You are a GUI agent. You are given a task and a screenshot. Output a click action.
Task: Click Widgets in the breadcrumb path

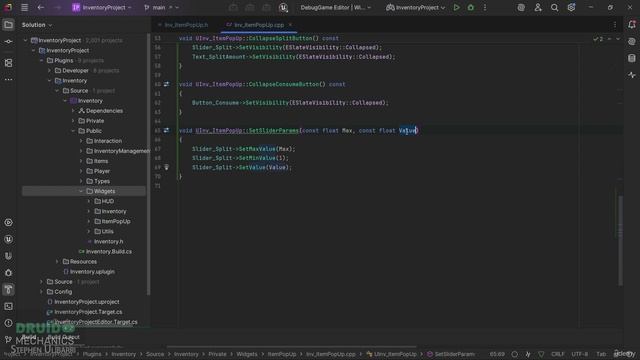247,354
